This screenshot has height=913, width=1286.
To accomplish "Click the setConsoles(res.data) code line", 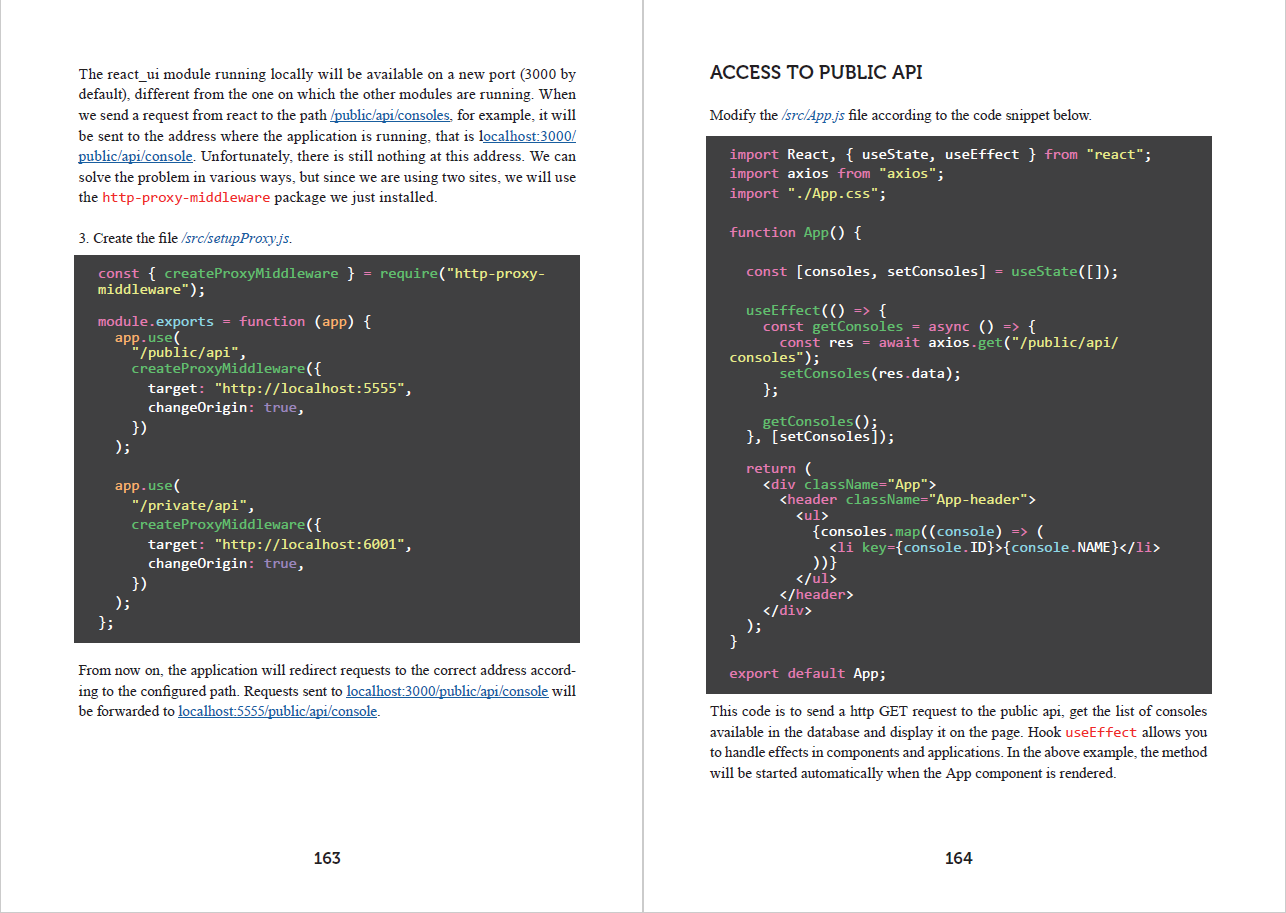I will pos(869,374).
